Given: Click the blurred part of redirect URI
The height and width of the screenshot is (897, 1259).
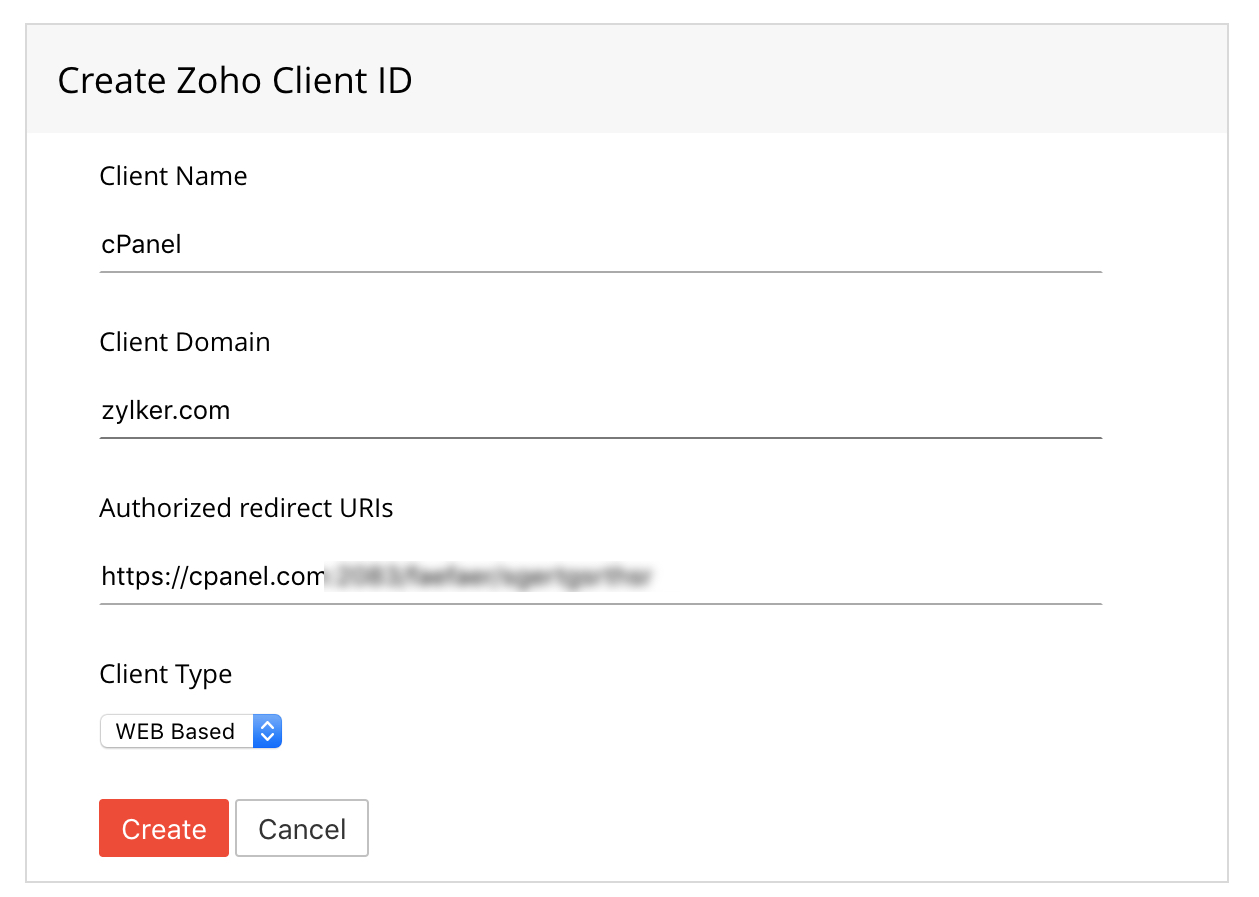Looking at the screenshot, I should [x=490, y=577].
